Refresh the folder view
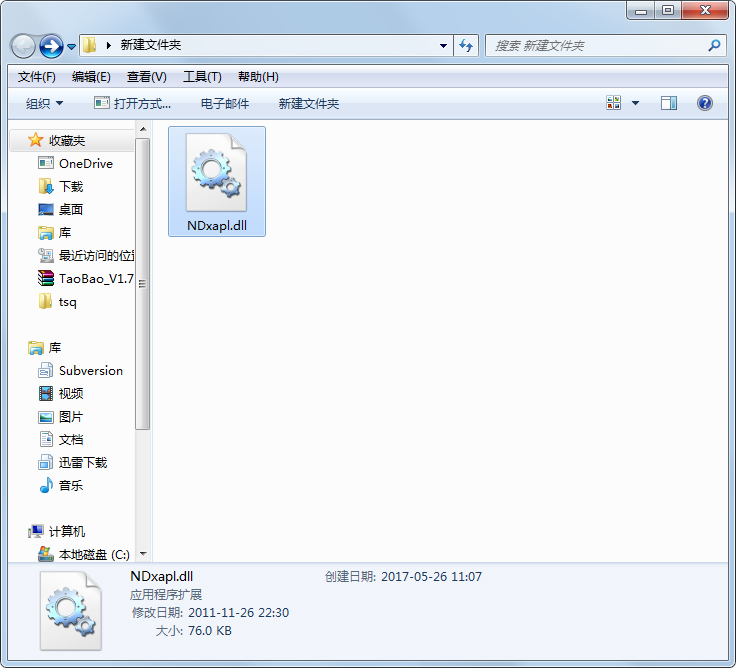Screen dimensions: 736x668 (466, 46)
